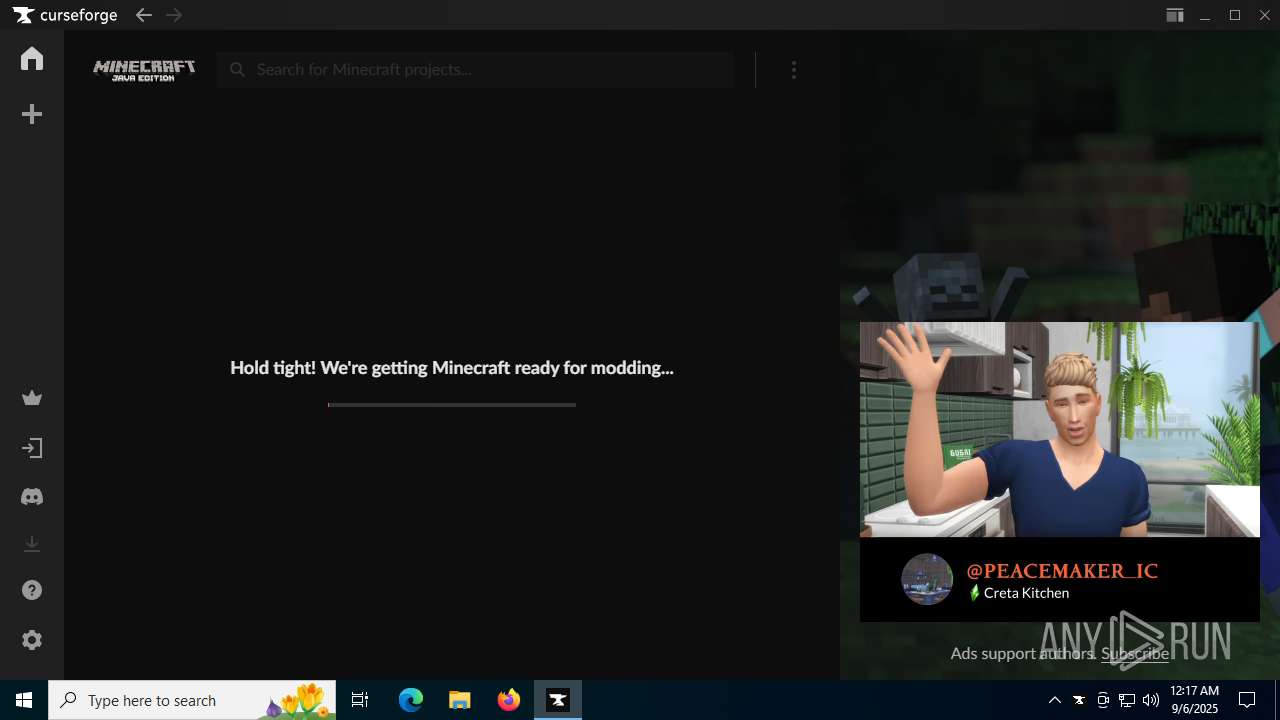Image resolution: width=1280 pixels, height=720 pixels.
Task: Open the Windows Start menu
Action: (x=24, y=700)
